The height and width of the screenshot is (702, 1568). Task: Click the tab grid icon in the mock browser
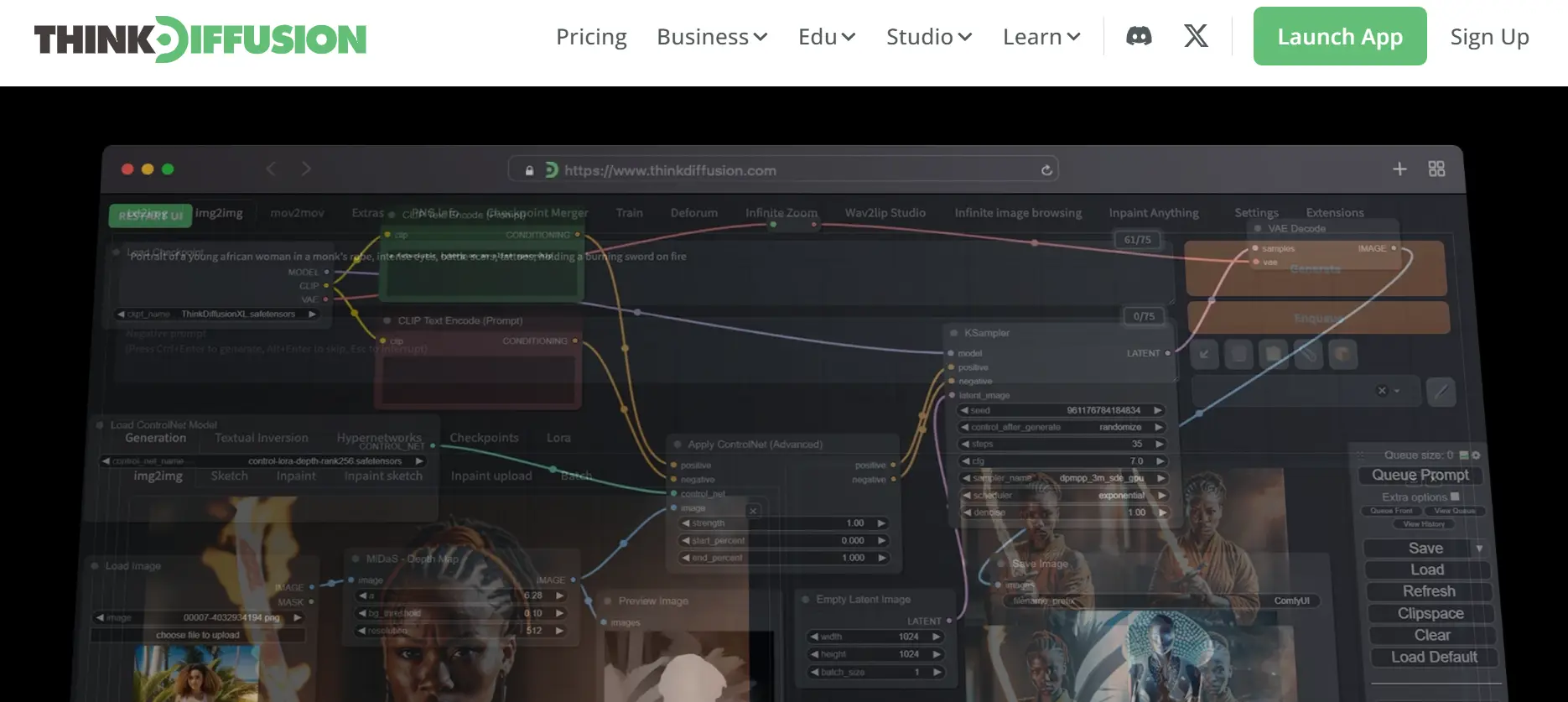pos(1436,169)
